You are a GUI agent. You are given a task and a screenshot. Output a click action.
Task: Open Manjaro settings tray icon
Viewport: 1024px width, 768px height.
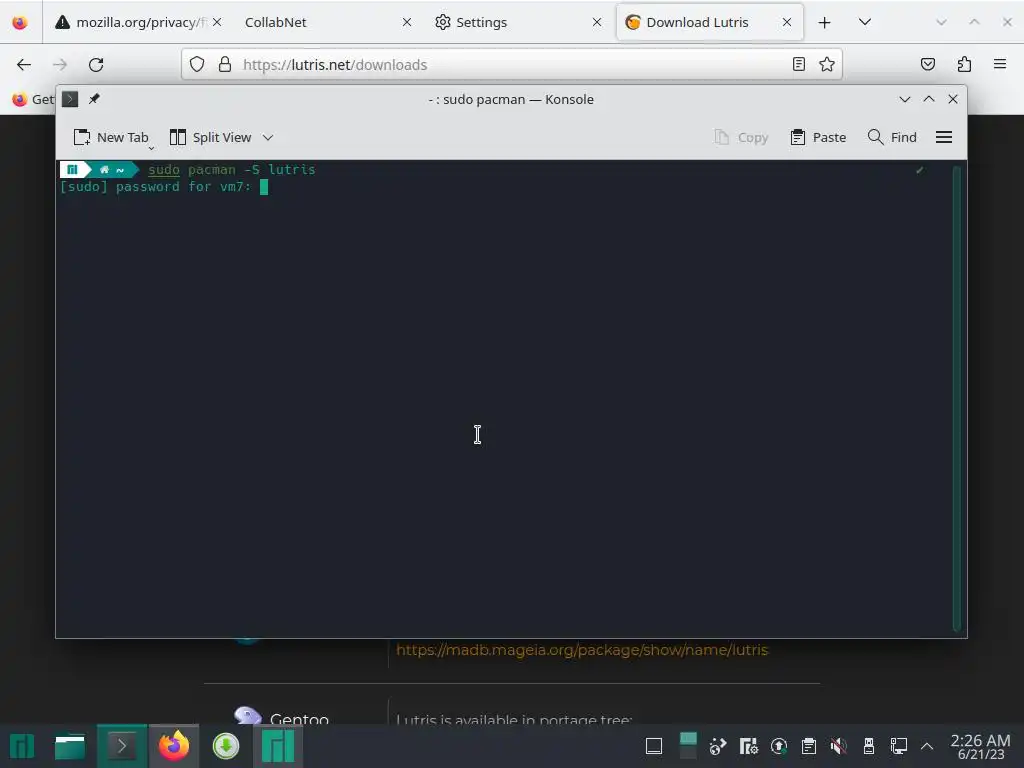click(748, 746)
